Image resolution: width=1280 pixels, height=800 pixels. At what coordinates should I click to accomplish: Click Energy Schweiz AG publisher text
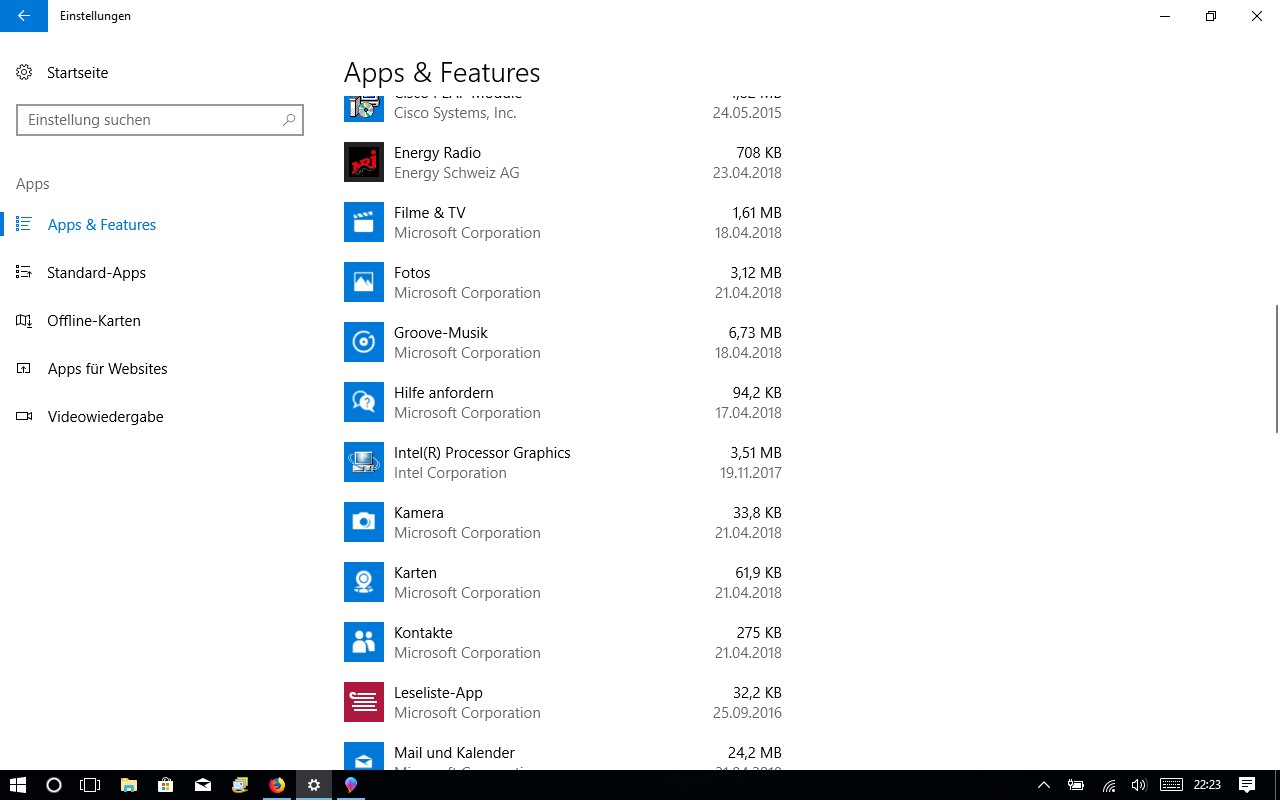point(457,173)
